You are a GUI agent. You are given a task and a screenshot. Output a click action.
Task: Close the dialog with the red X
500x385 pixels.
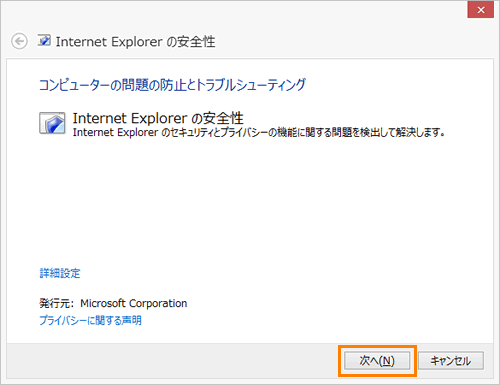[481, 10]
